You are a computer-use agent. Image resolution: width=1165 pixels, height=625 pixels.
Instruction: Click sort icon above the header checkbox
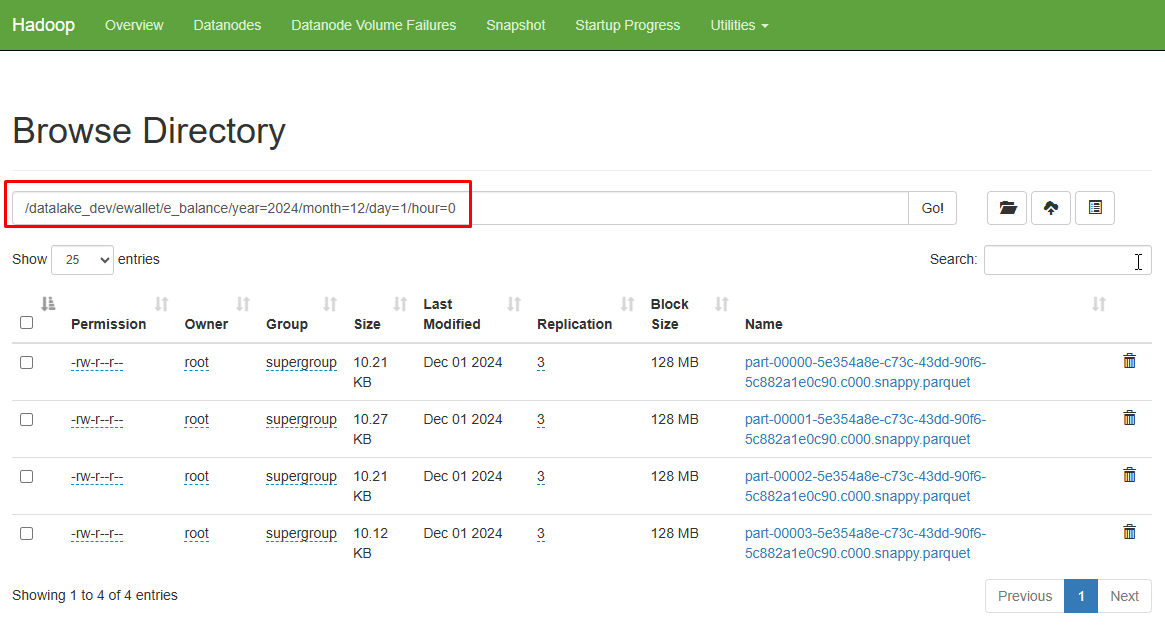click(48, 303)
